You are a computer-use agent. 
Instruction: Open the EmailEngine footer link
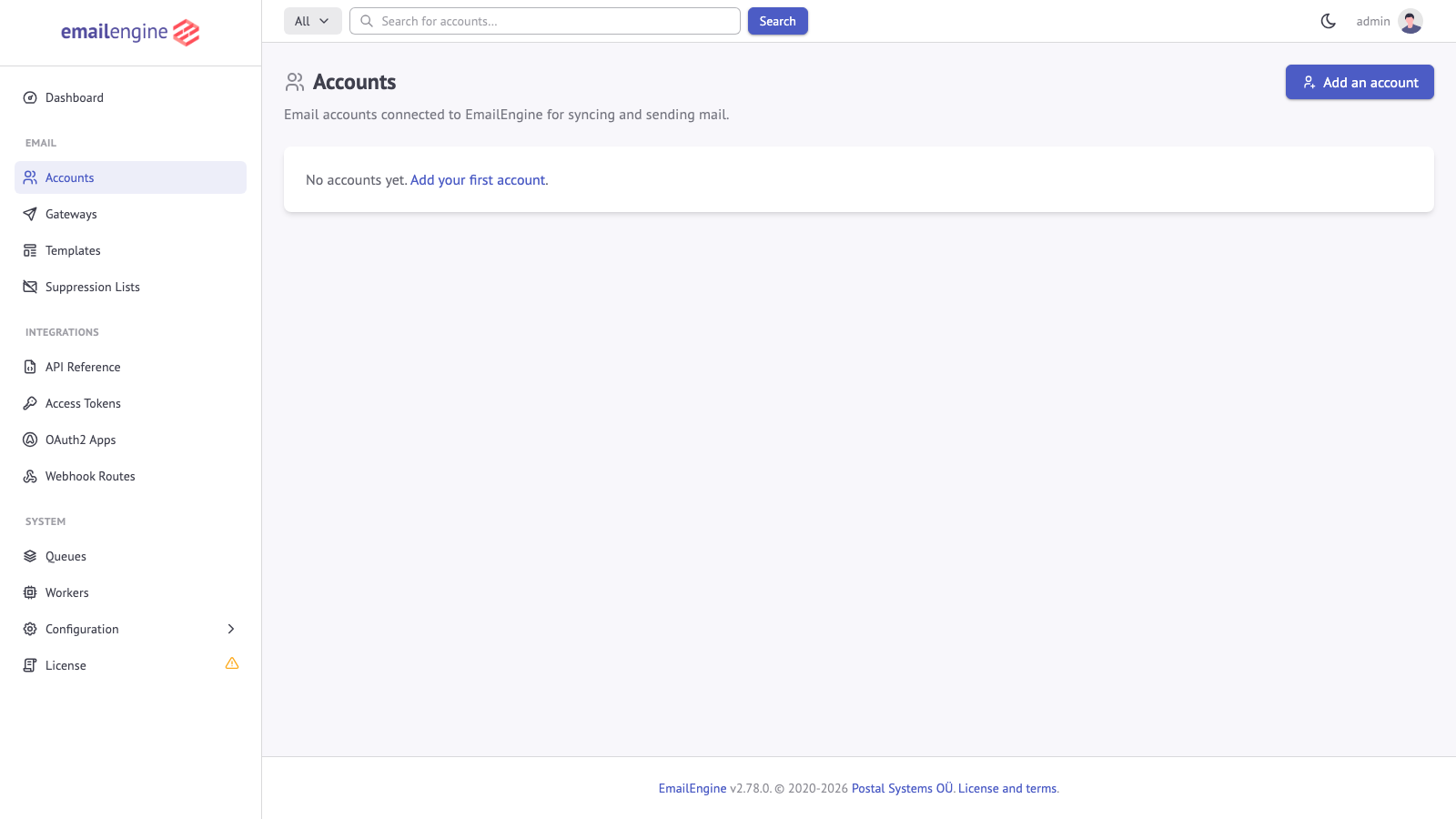pyautogui.click(x=693, y=788)
